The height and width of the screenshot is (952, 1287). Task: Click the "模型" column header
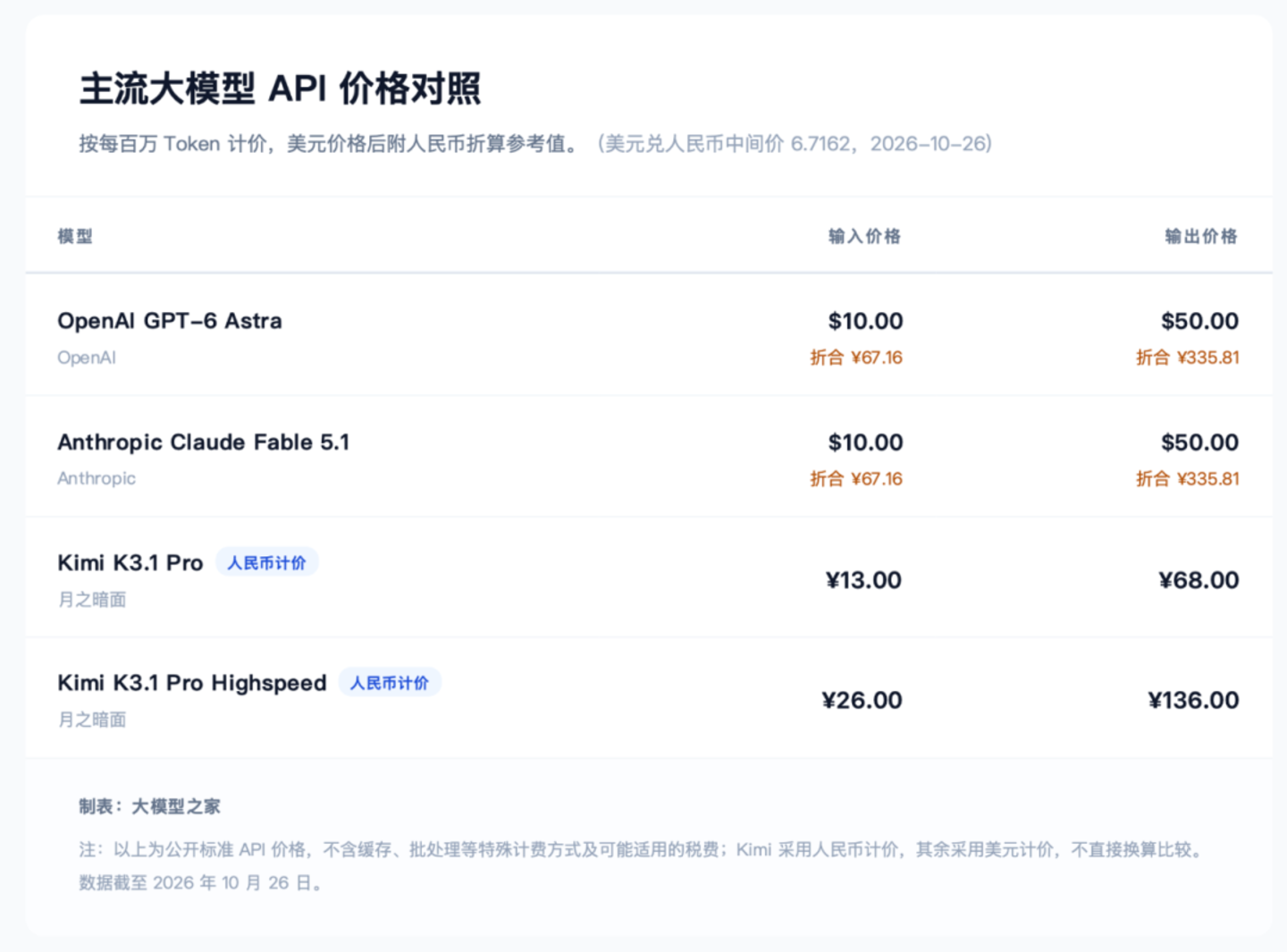pos(75,236)
